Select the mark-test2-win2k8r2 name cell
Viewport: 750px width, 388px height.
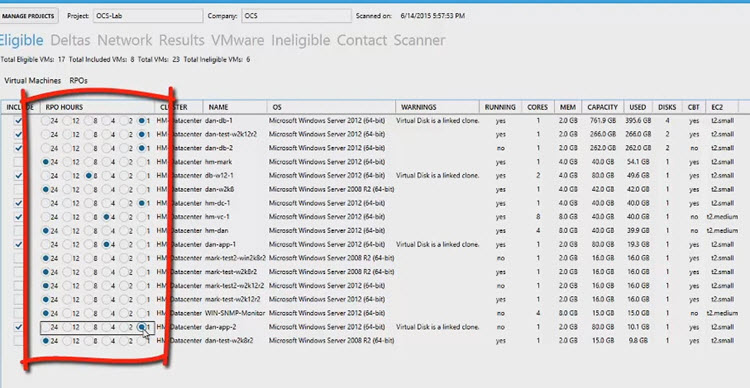pyautogui.click(x=235, y=258)
